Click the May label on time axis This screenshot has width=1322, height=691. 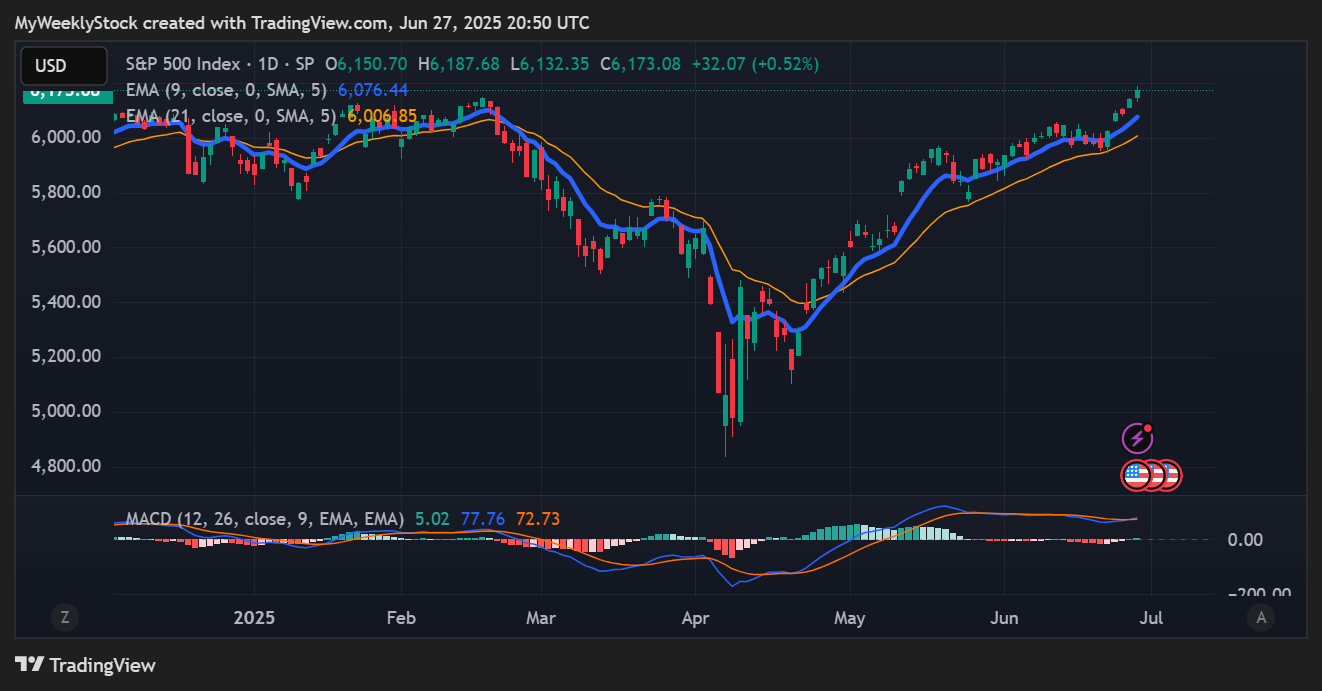(849, 618)
